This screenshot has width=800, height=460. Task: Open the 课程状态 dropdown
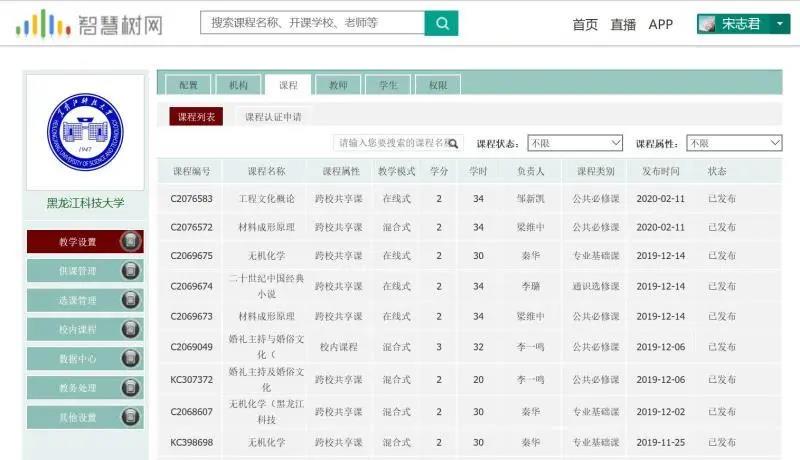pyautogui.click(x=574, y=143)
